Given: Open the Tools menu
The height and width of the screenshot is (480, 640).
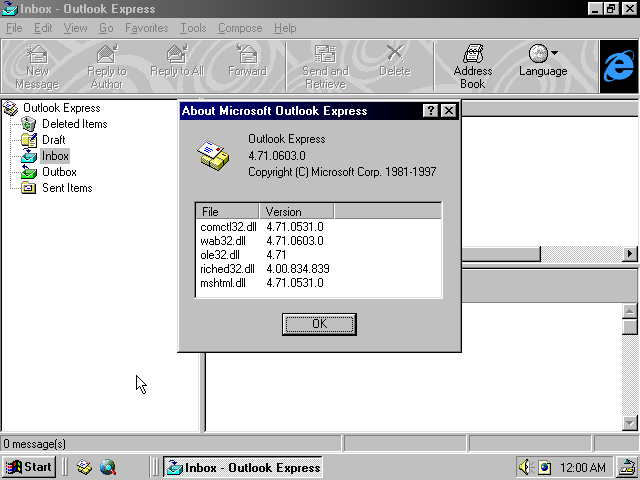Looking at the screenshot, I should [x=193, y=28].
